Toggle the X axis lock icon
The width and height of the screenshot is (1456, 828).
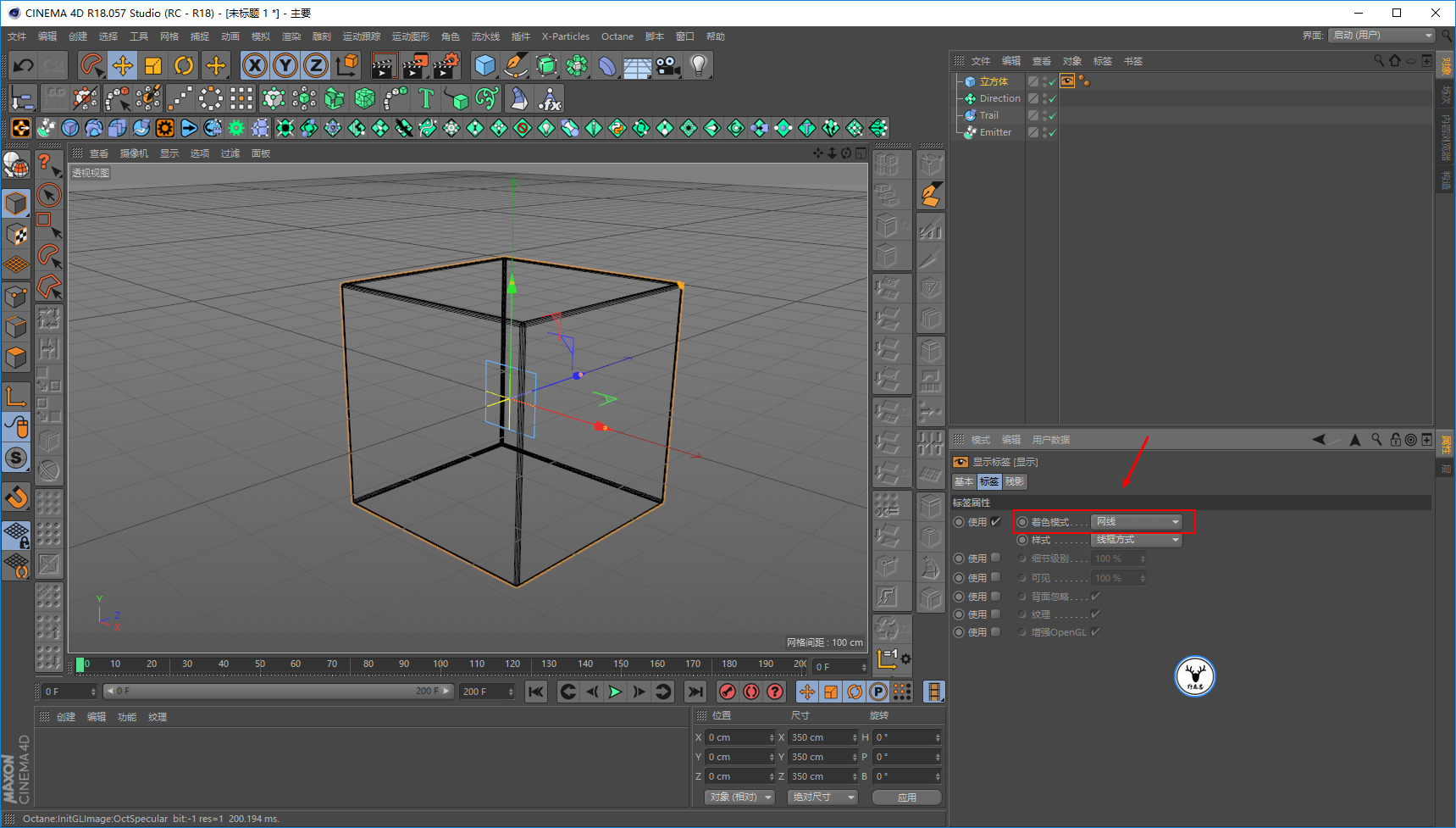[x=255, y=65]
